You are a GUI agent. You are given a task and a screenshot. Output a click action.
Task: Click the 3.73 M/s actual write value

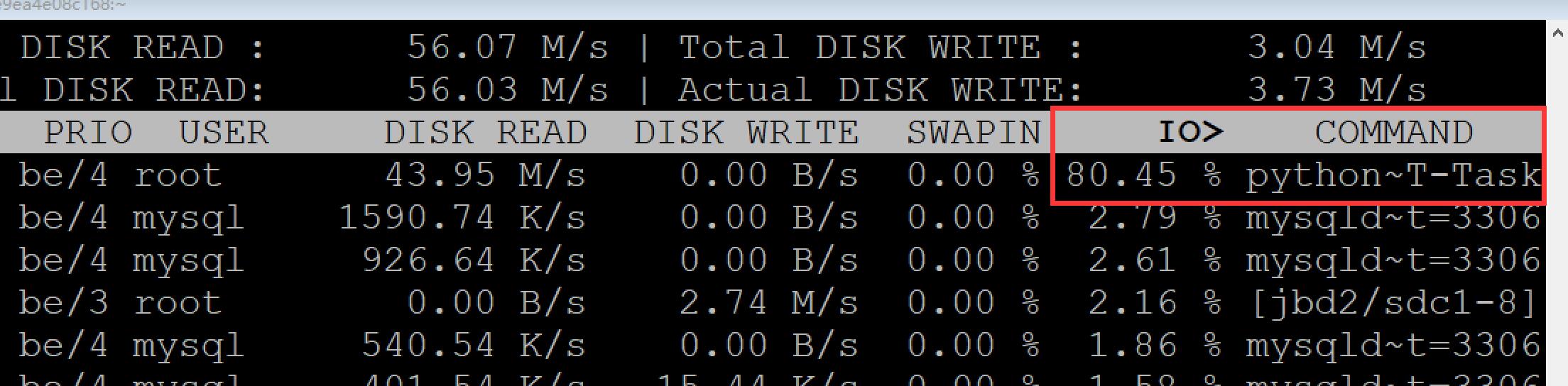(1337, 90)
